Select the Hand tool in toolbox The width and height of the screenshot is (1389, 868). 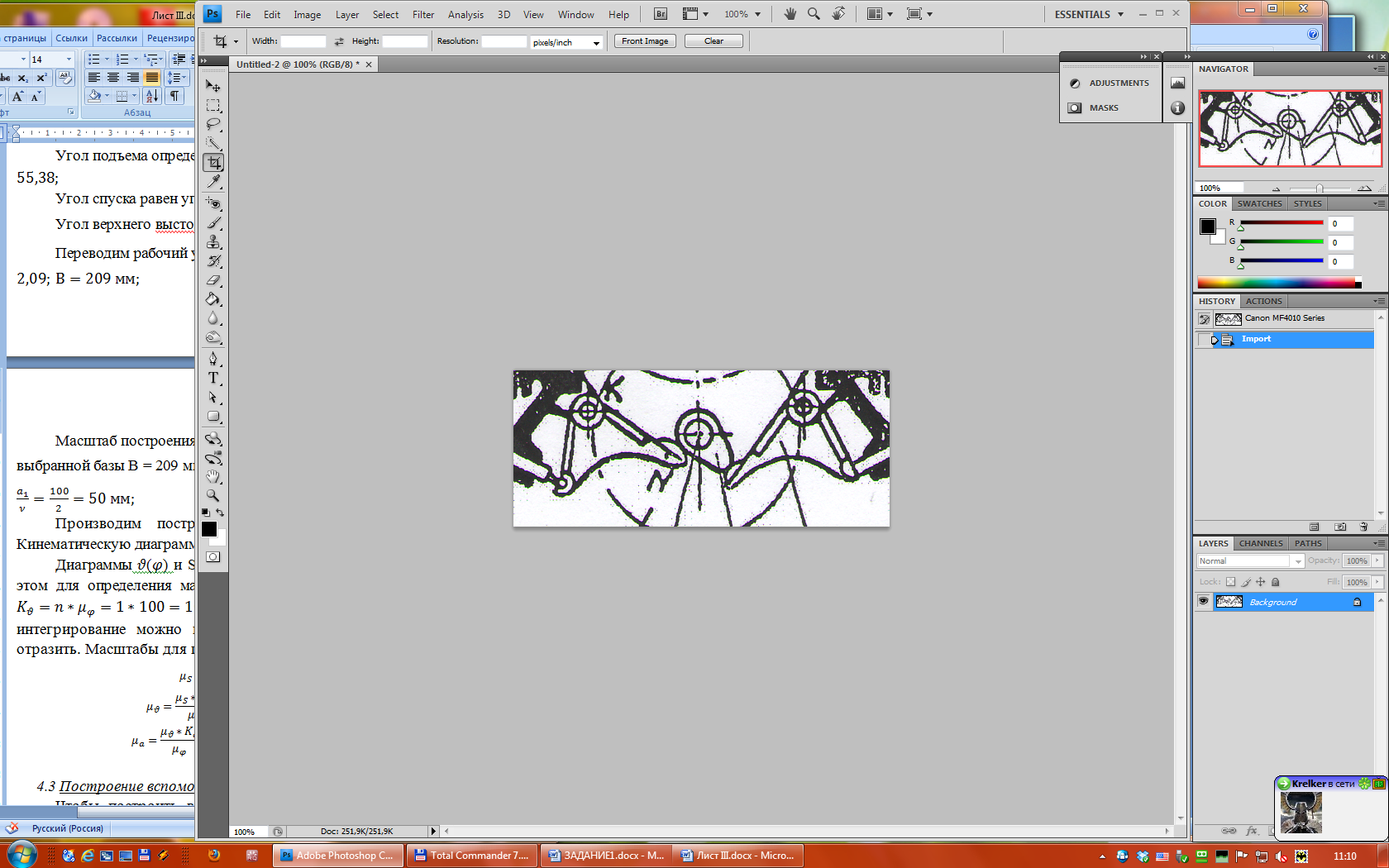213,476
